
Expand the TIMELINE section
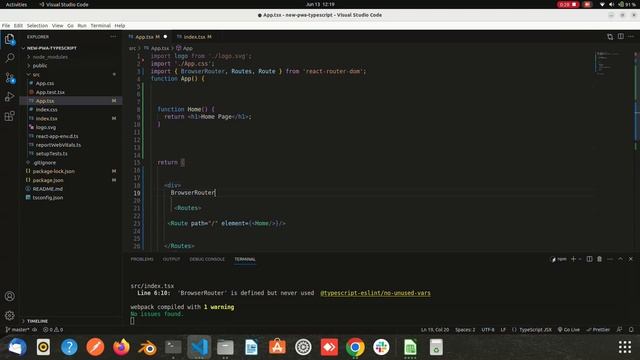coord(37,321)
